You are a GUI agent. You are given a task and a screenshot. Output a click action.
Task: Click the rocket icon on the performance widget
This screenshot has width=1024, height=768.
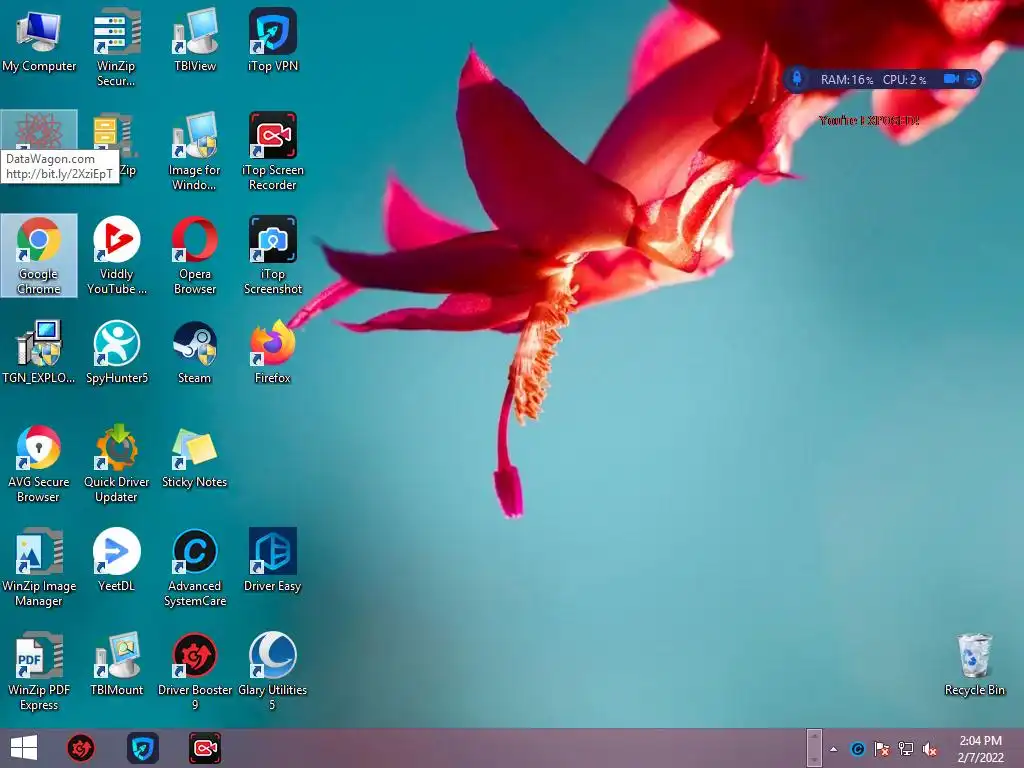[797, 78]
